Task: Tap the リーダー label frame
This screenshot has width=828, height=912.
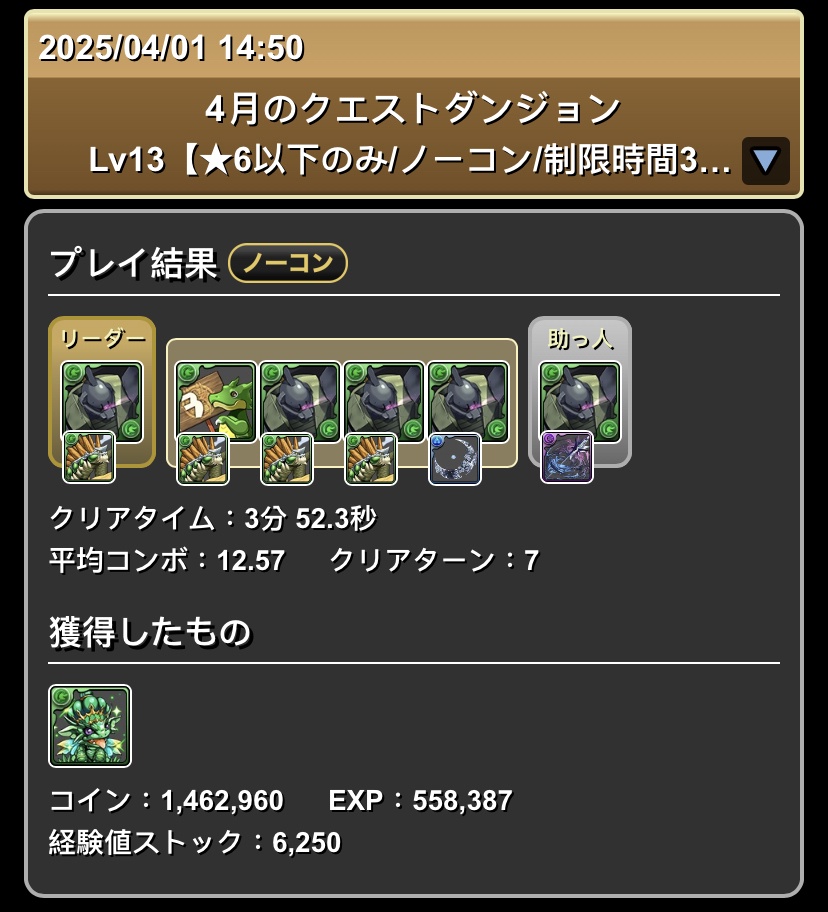Action: tap(102, 393)
